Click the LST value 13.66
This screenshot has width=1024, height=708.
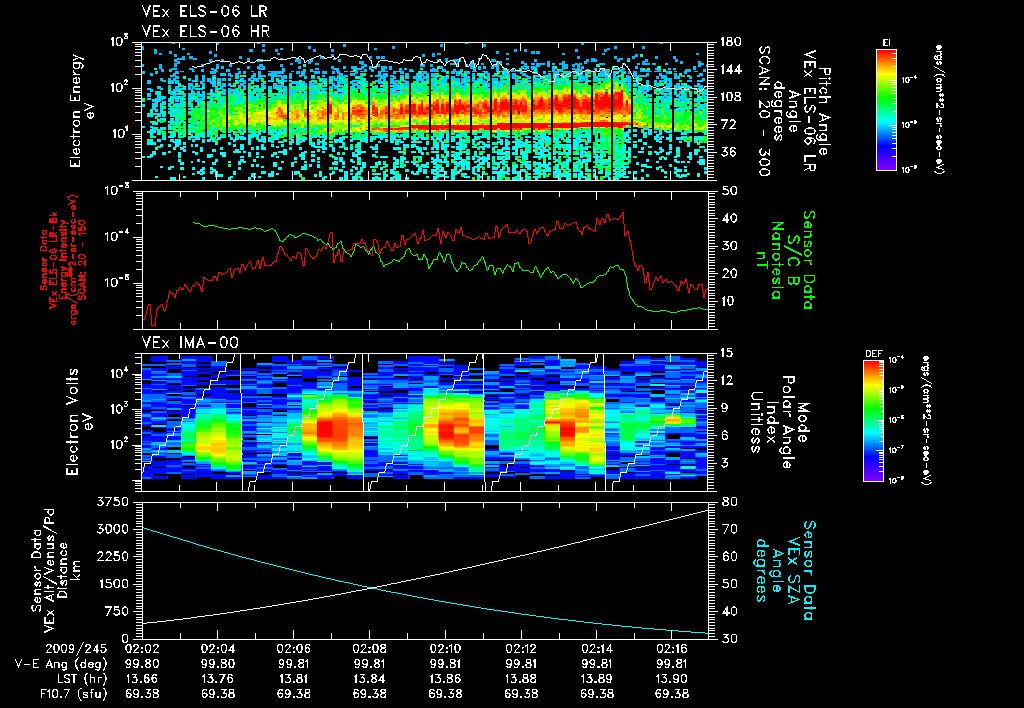pos(142,679)
